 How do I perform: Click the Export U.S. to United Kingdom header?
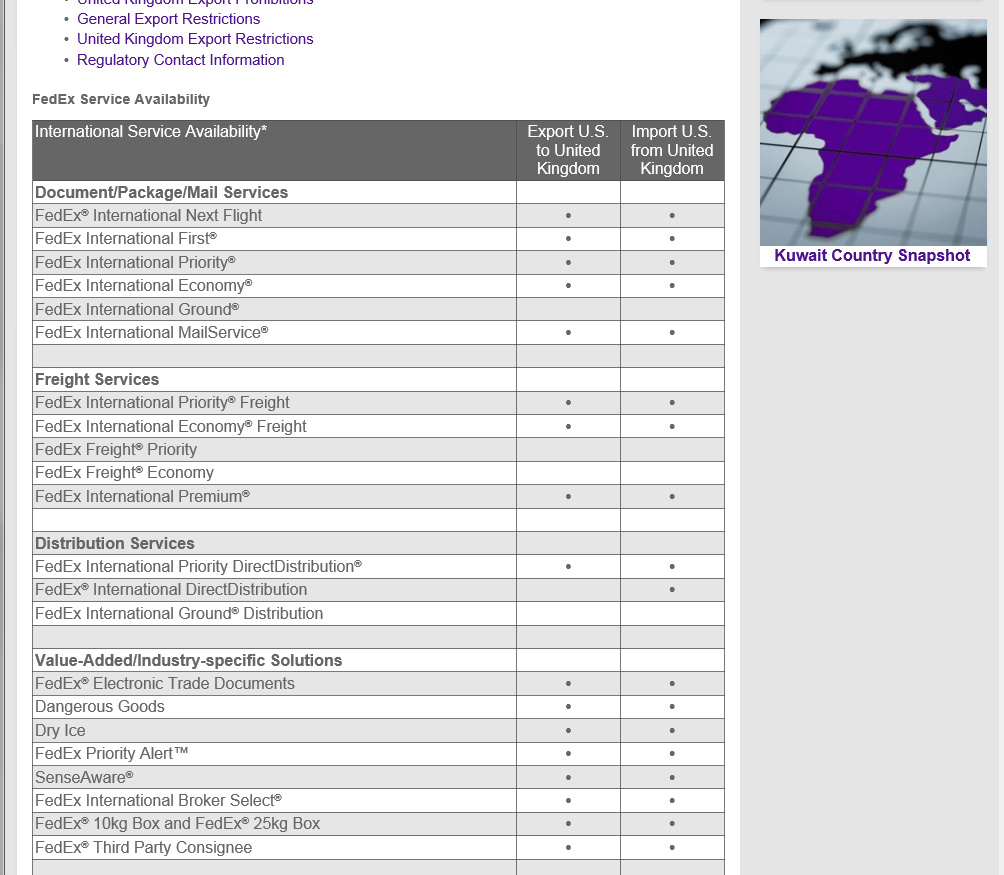568,150
